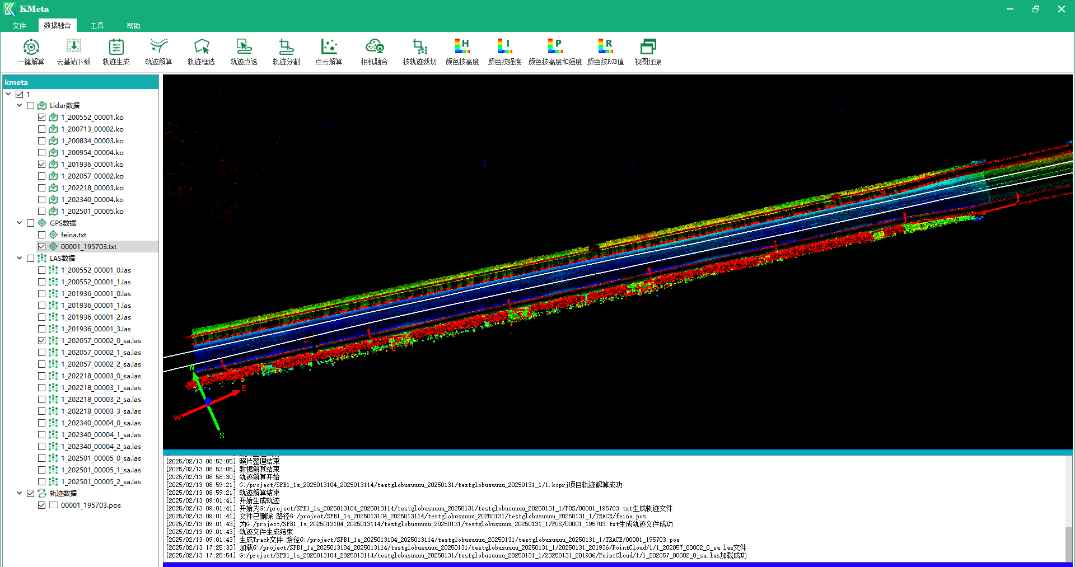Apply color by height (H) rendering

(x=461, y=48)
